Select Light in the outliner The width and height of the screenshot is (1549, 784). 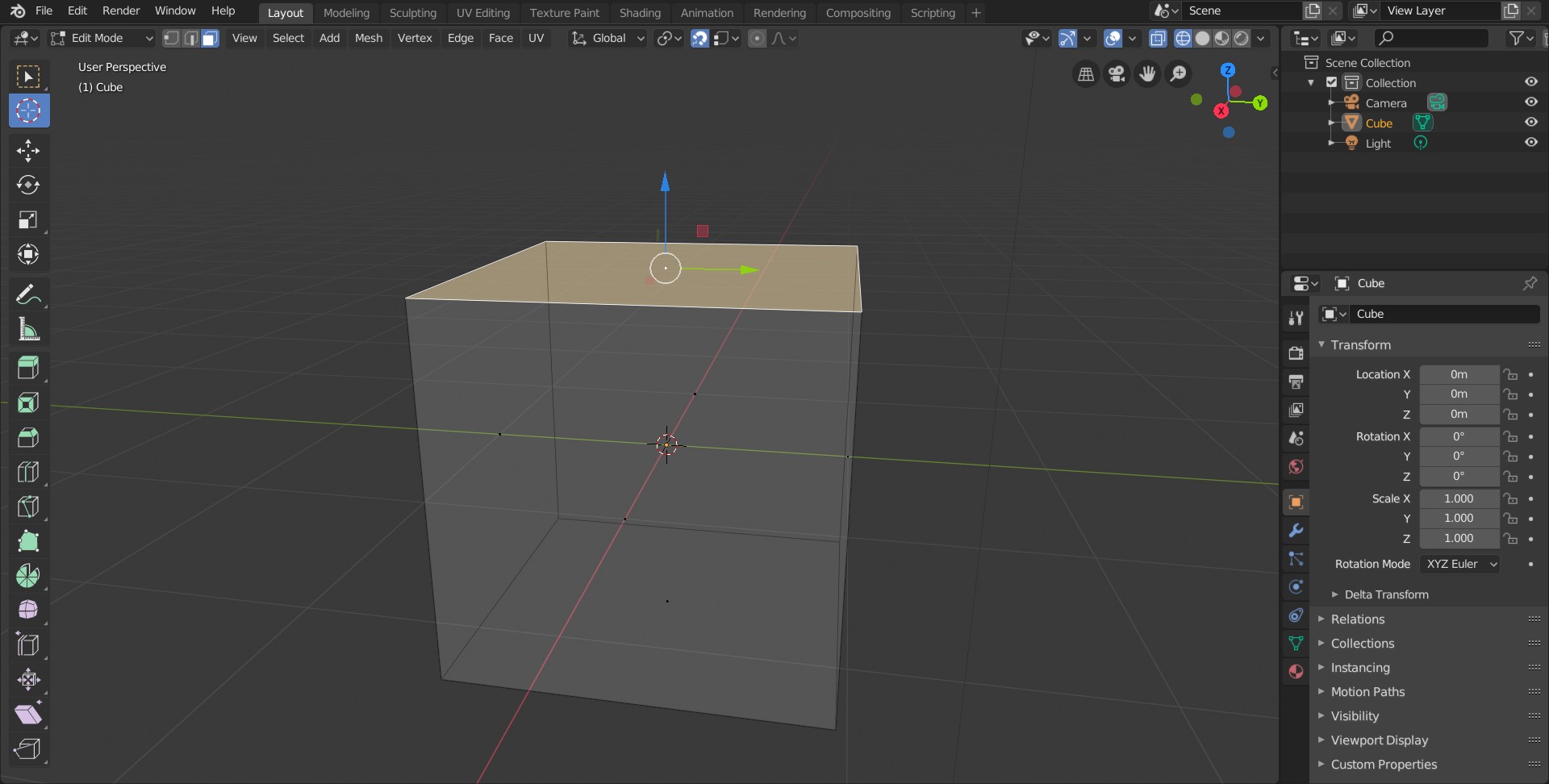coord(1378,143)
